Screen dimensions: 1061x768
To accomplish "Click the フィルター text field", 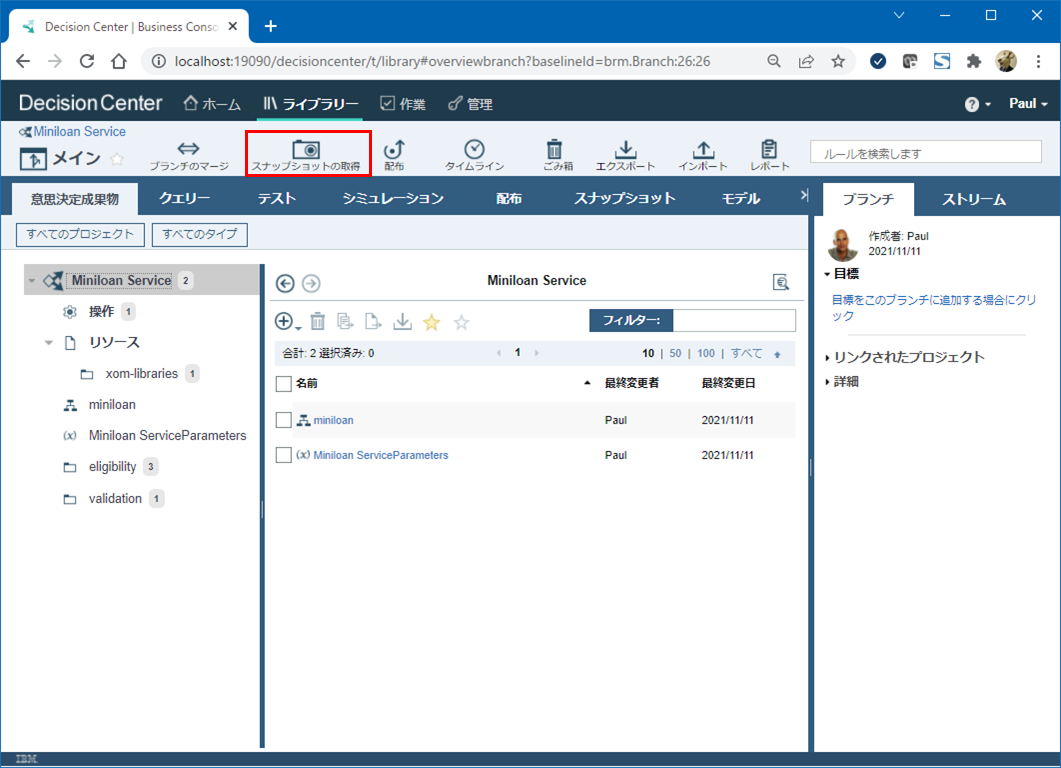I will 734,320.
